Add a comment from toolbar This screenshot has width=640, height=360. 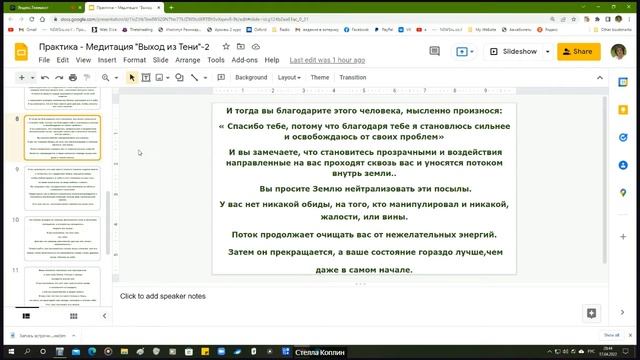(x=221, y=77)
